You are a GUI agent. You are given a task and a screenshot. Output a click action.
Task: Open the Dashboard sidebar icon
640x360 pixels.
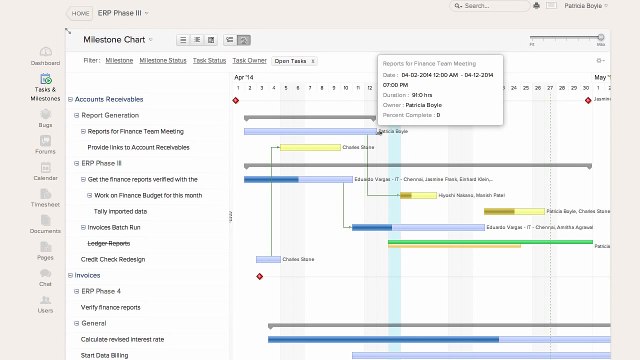[45, 52]
